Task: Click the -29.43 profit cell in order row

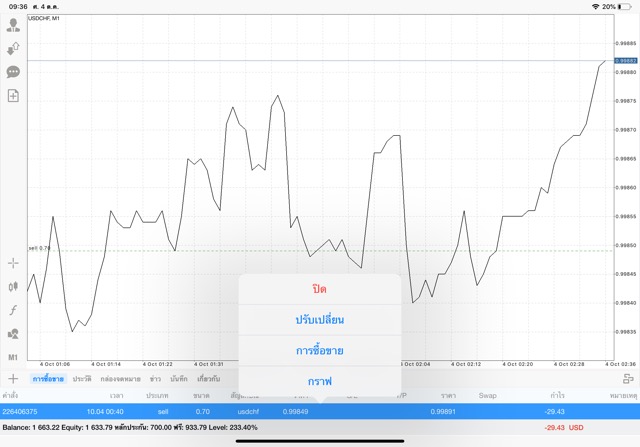Action: coord(554,411)
